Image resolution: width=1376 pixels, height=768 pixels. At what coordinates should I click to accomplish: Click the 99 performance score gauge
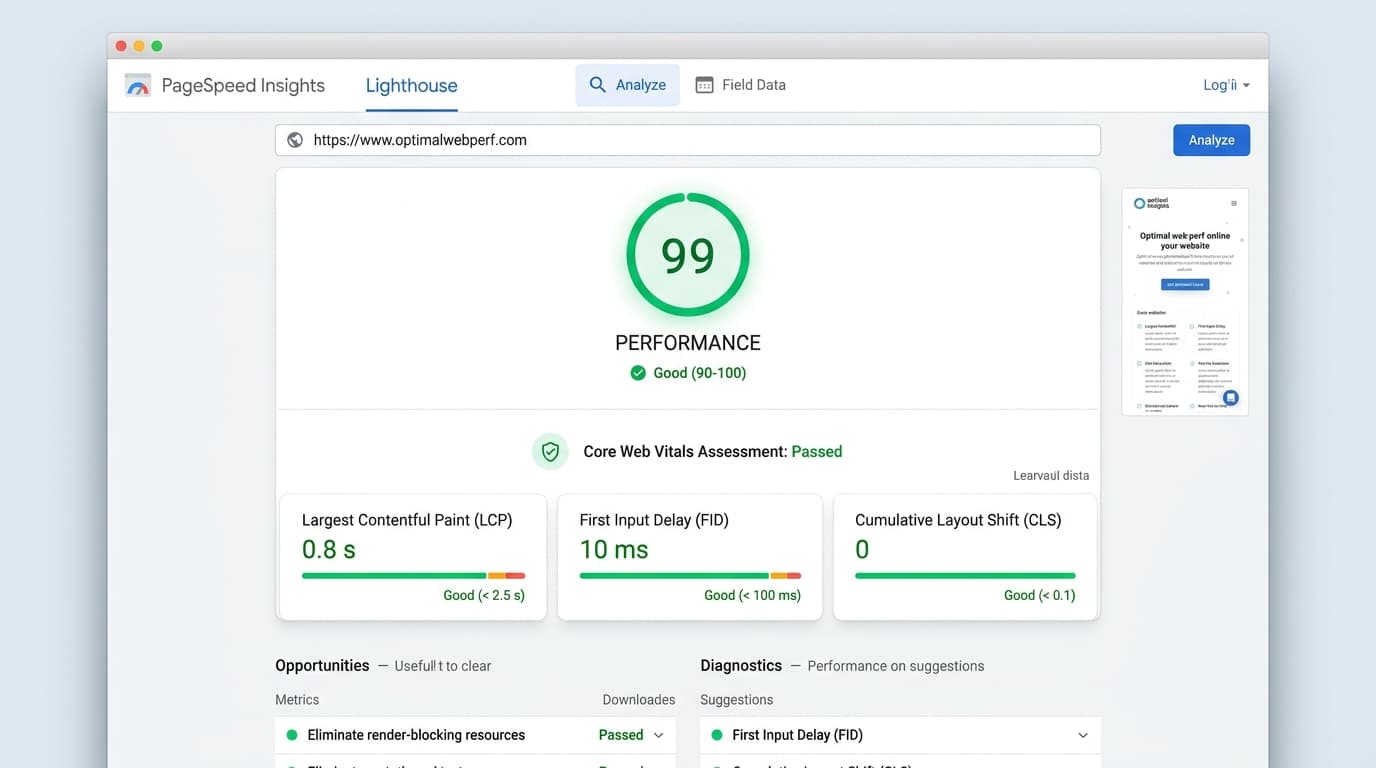pyautogui.click(x=688, y=255)
